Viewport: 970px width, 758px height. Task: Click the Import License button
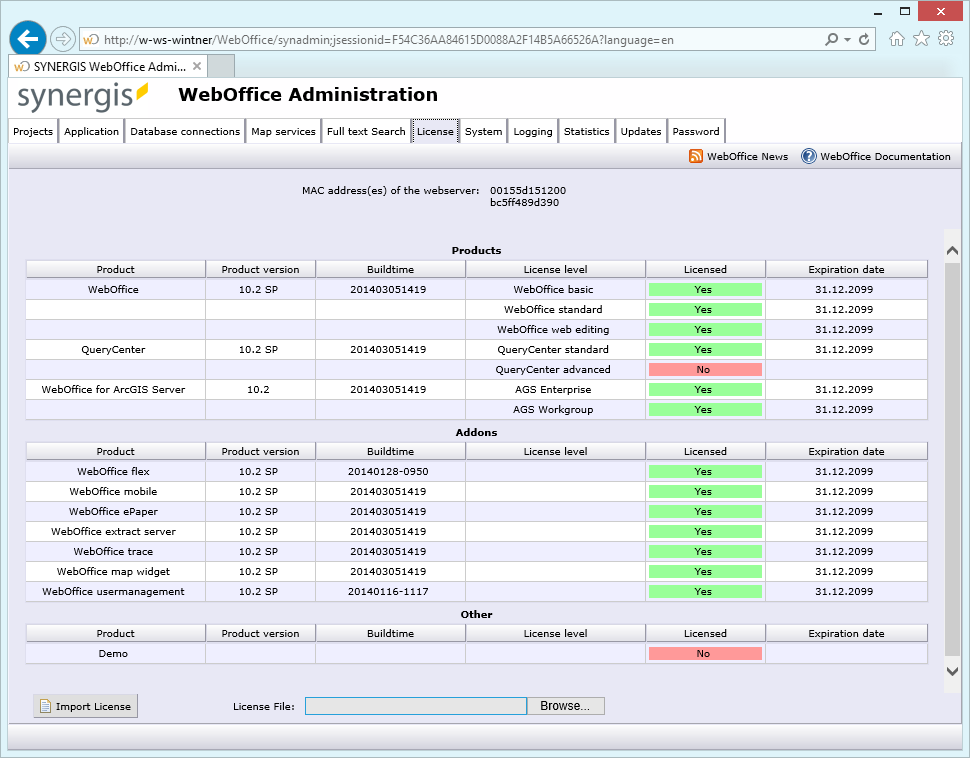(x=85, y=706)
